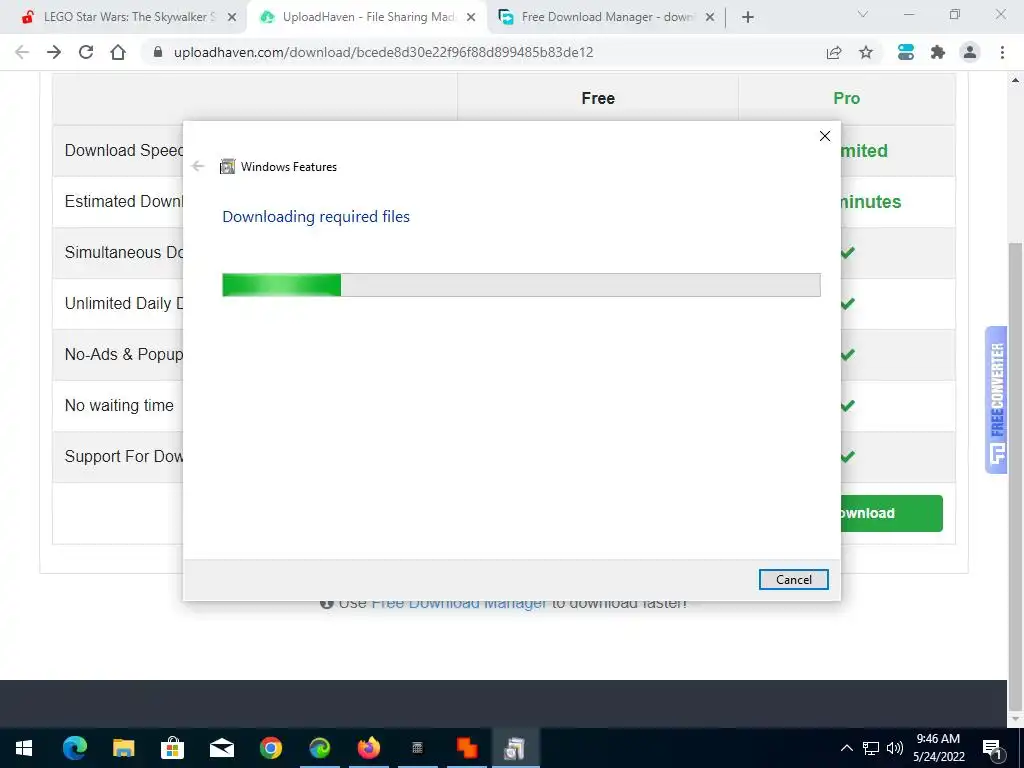Close the Windows Features dialog
1024x768 pixels.
825,136
